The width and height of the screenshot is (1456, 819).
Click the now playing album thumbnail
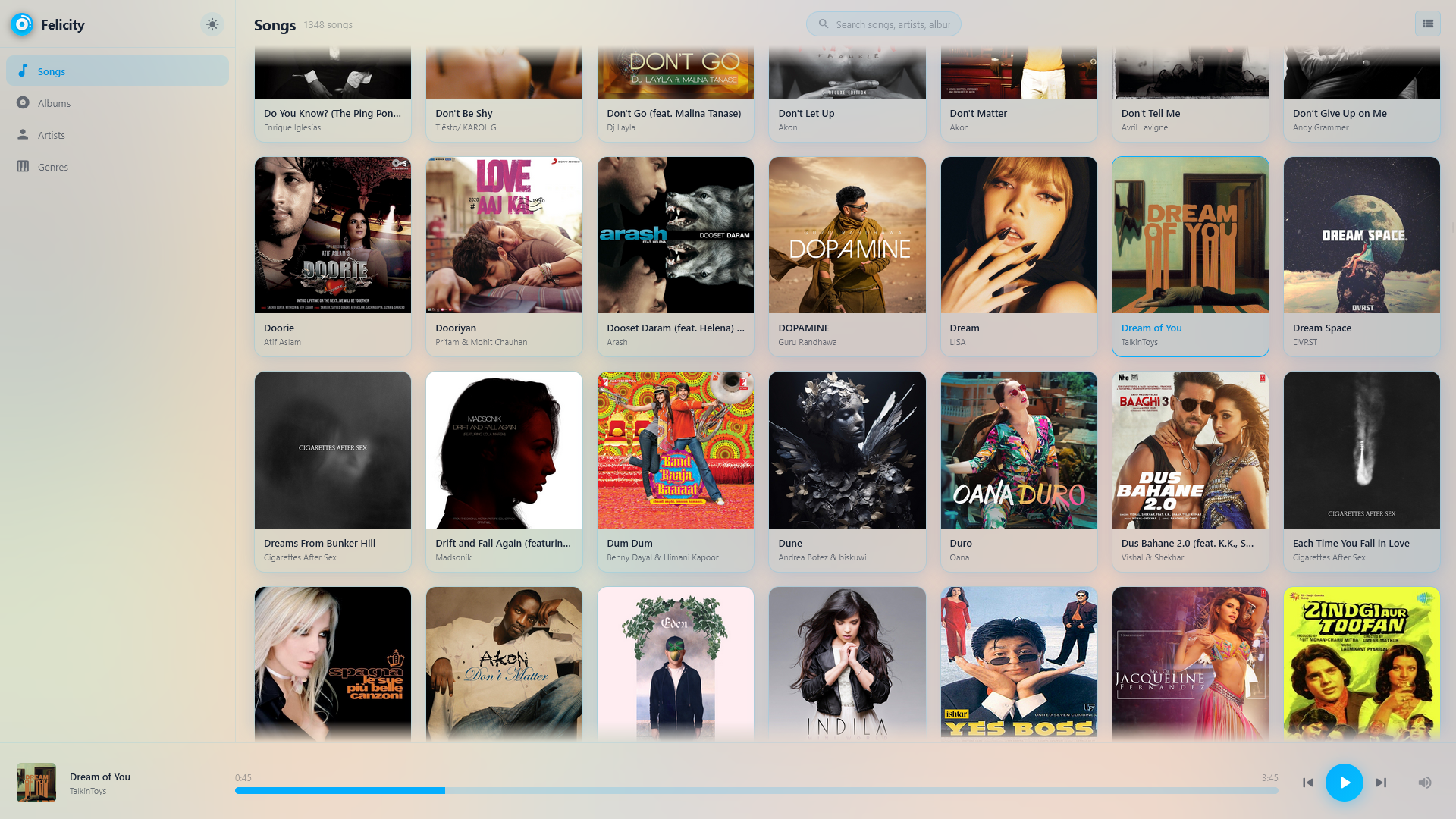tap(36, 783)
